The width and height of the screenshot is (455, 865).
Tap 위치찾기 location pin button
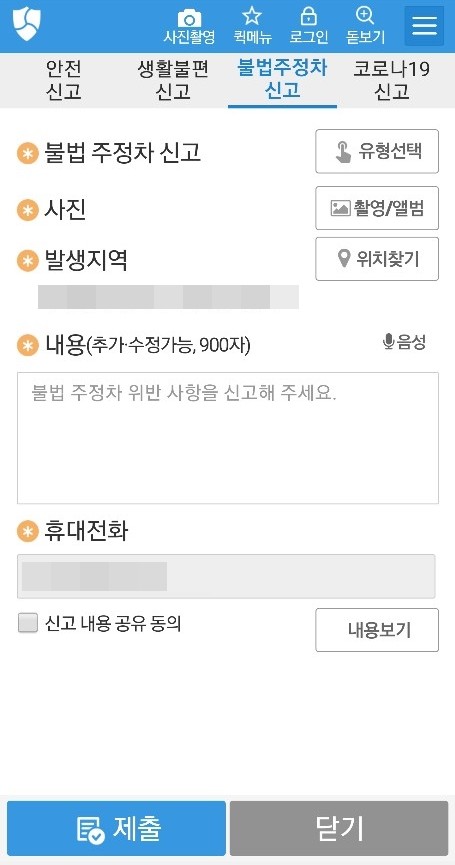(377, 259)
